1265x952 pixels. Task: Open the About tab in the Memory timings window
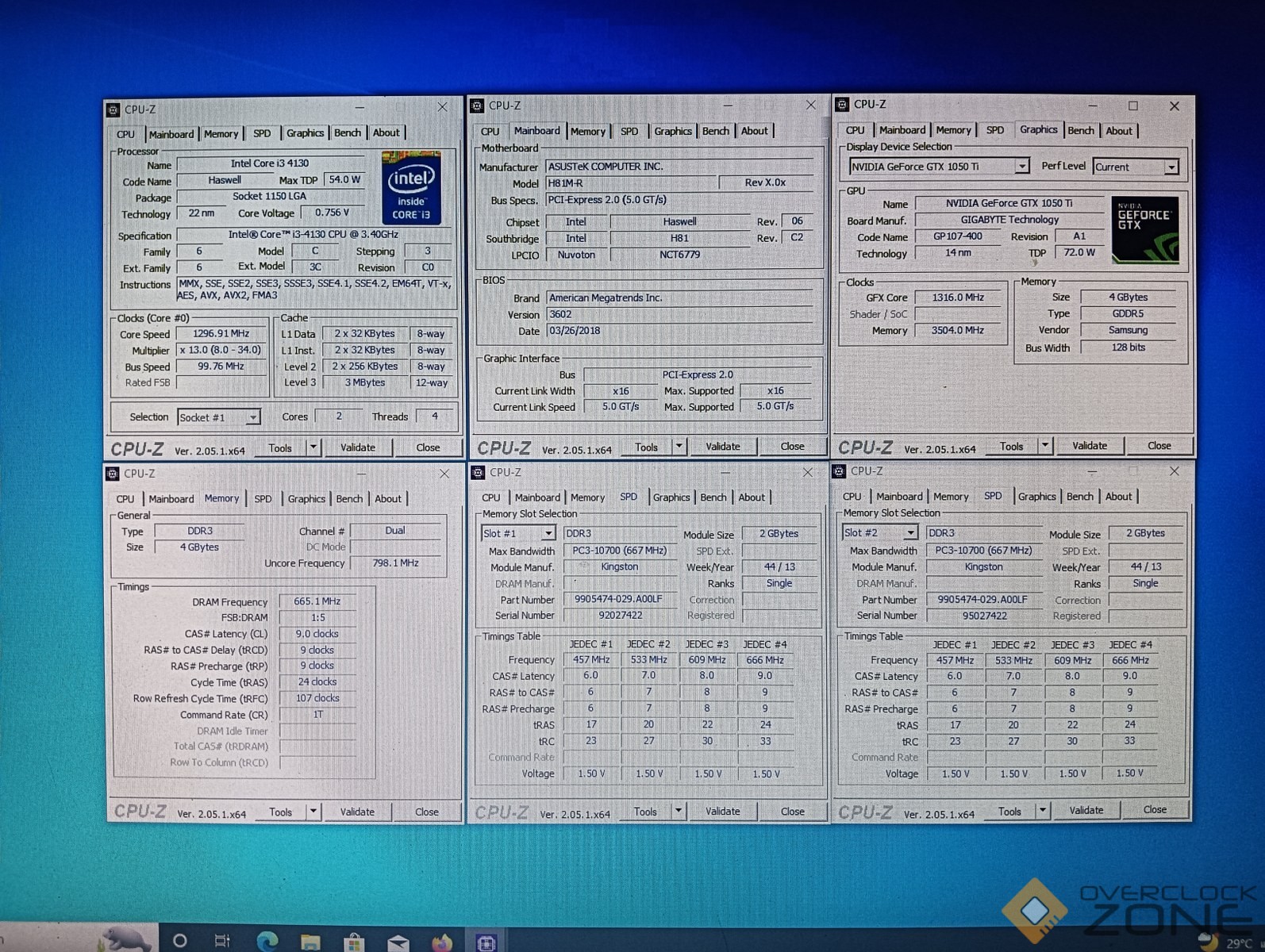point(388,498)
